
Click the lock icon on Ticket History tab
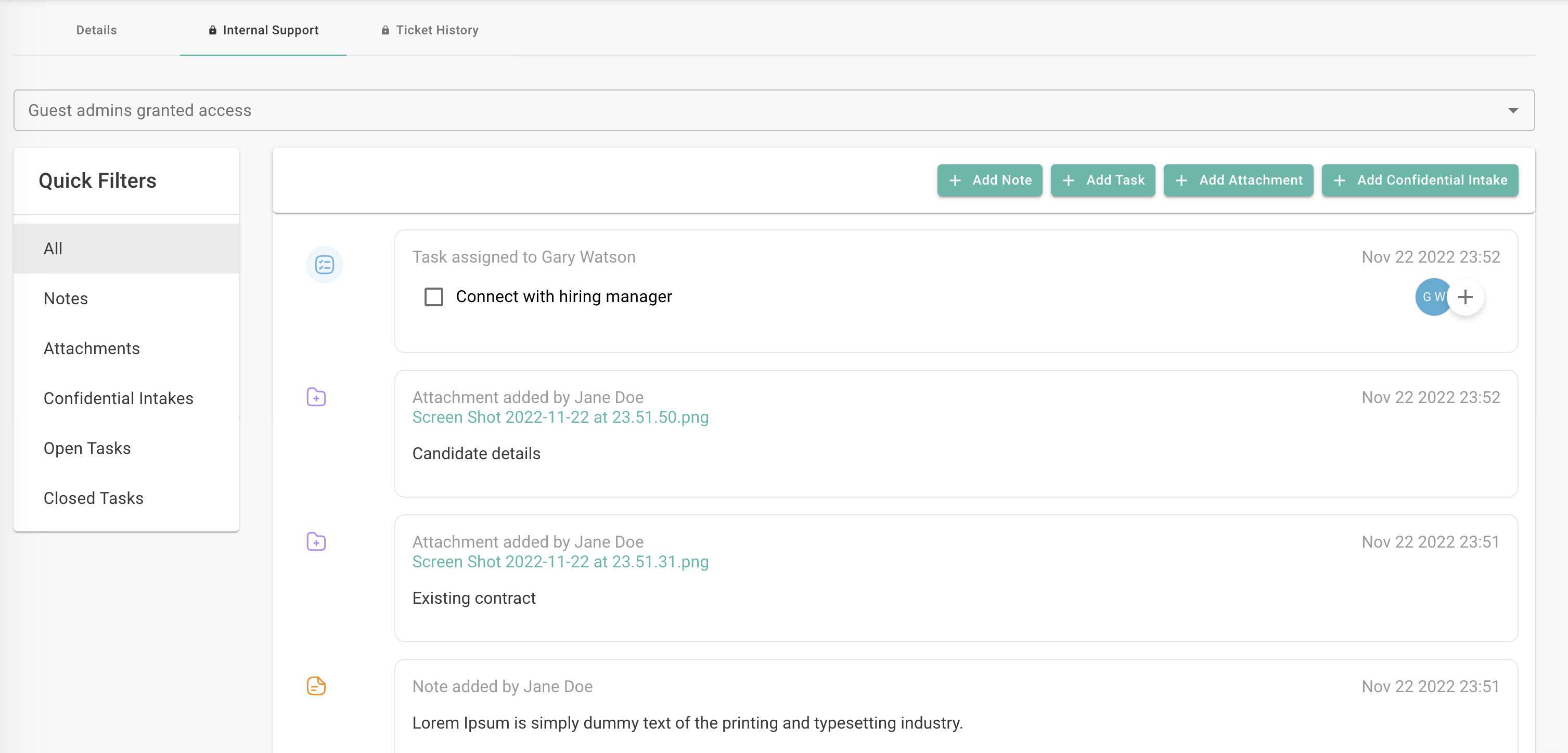(385, 30)
